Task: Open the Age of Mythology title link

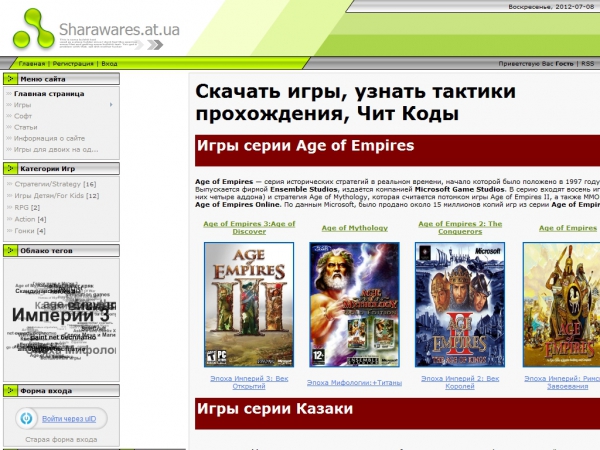Action: (355, 228)
